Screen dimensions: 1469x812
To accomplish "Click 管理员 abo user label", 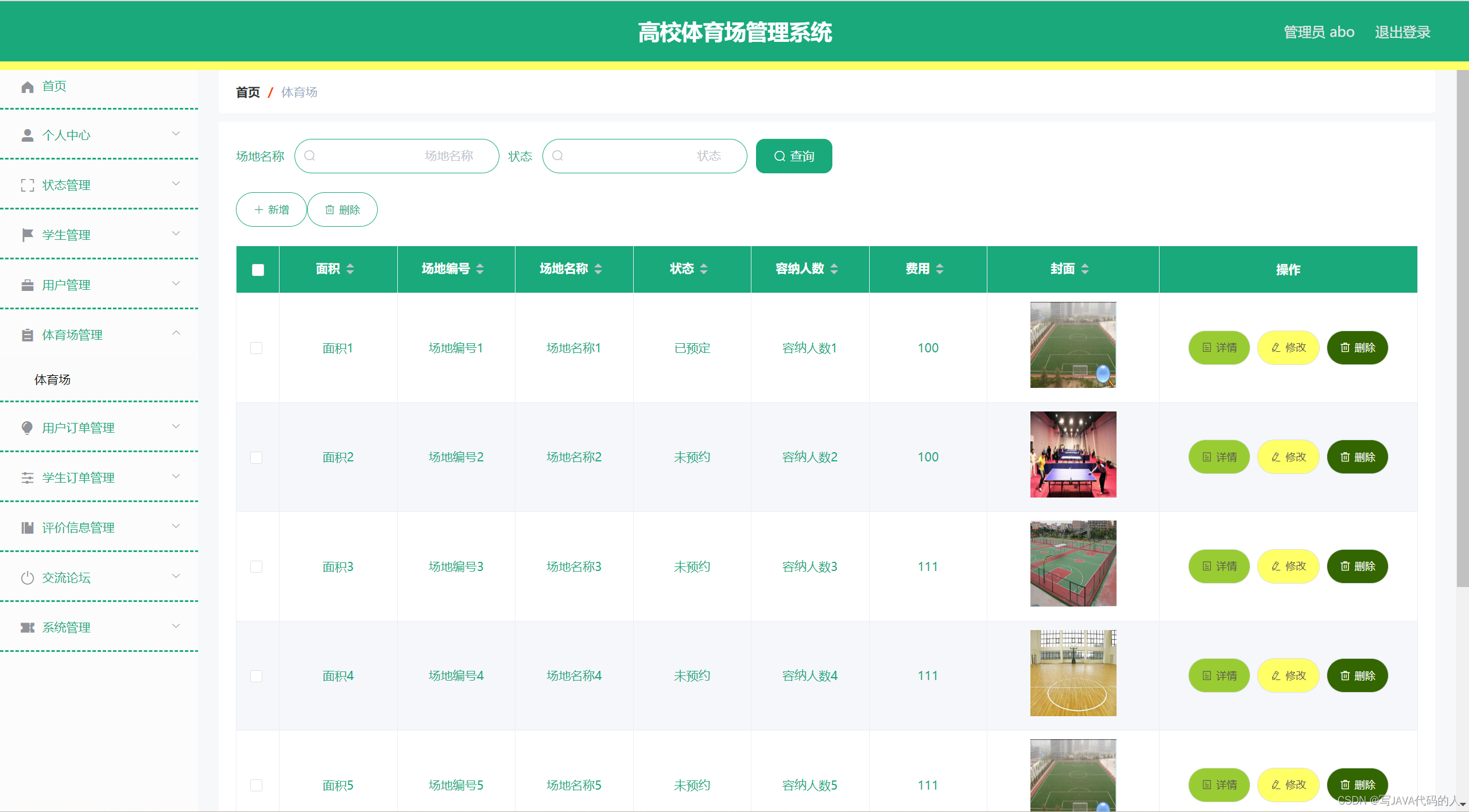I will click(1319, 32).
